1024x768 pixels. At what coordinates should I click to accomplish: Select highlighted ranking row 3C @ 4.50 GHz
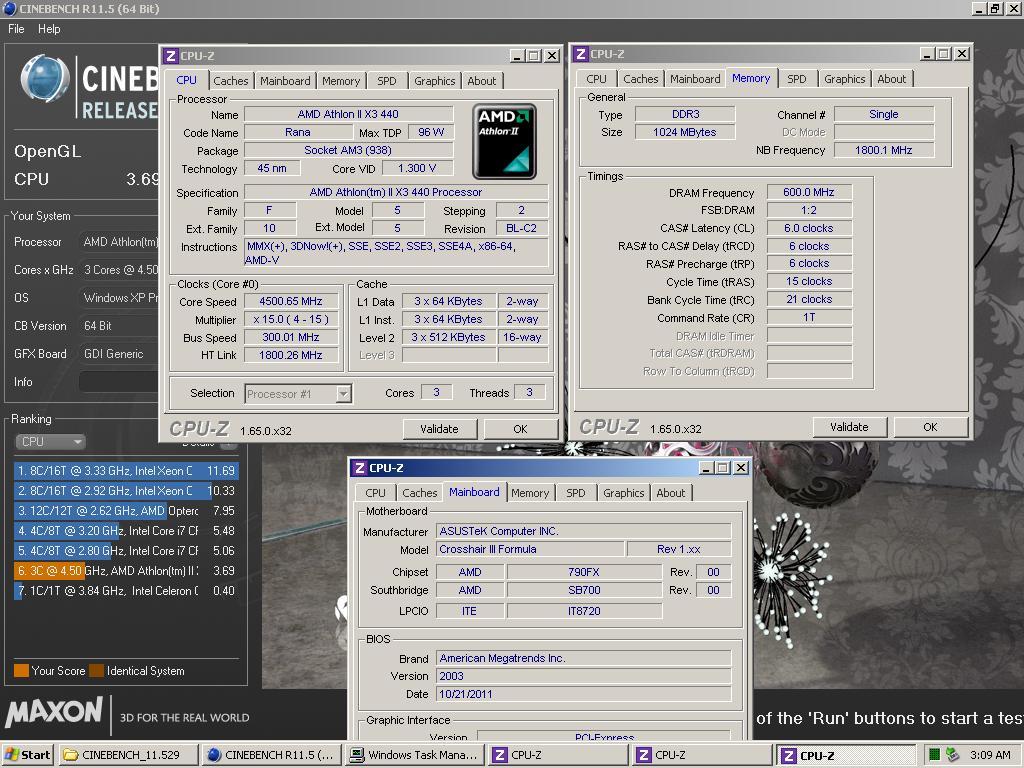[x=126, y=571]
